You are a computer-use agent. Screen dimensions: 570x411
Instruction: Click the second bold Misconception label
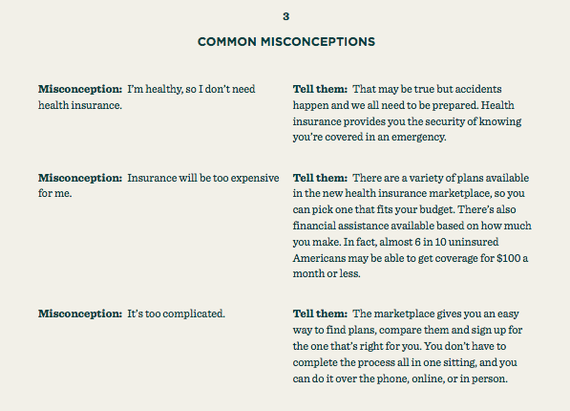pyautogui.click(x=80, y=178)
